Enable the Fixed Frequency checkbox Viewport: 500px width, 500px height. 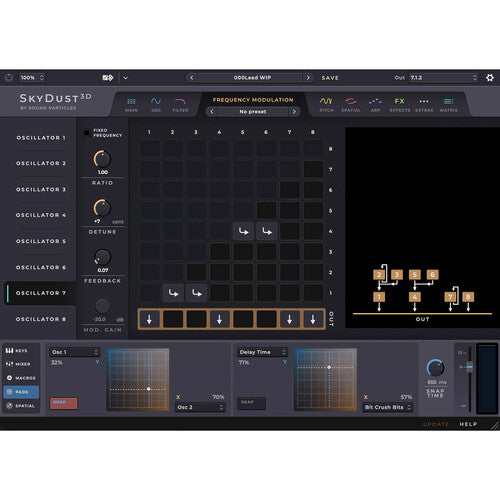[x=87, y=133]
